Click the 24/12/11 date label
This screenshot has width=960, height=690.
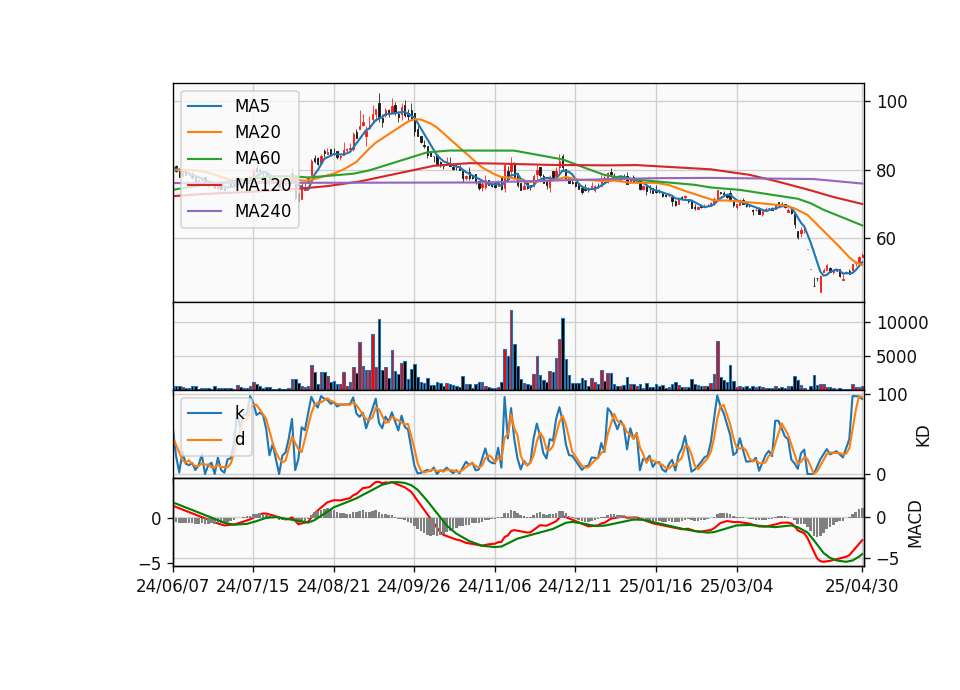(x=574, y=586)
